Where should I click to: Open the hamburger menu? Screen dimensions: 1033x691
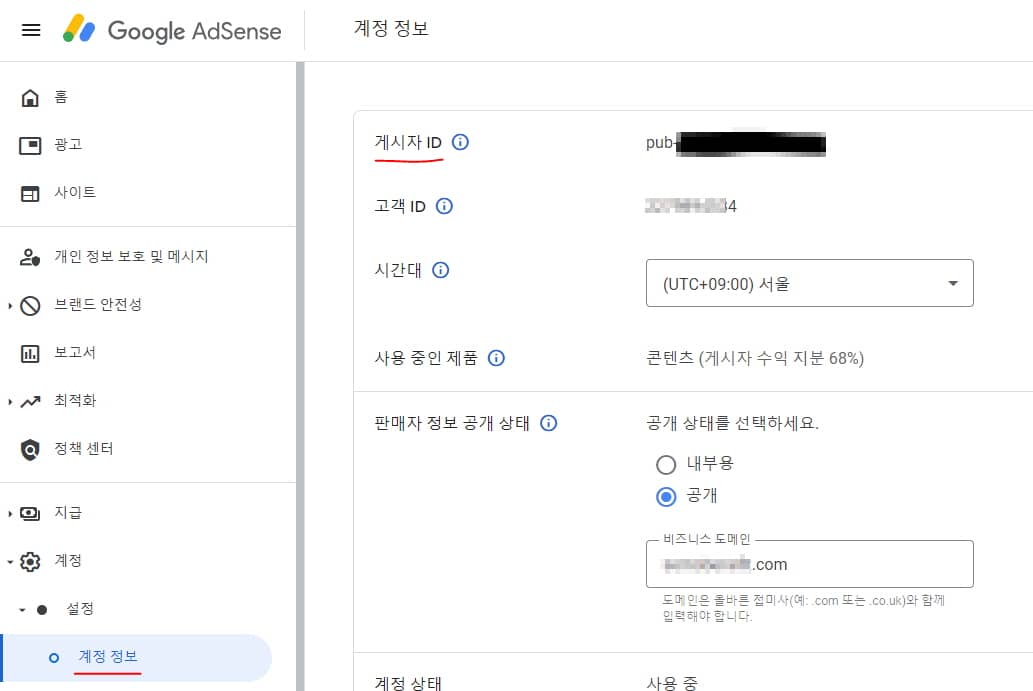click(30, 30)
